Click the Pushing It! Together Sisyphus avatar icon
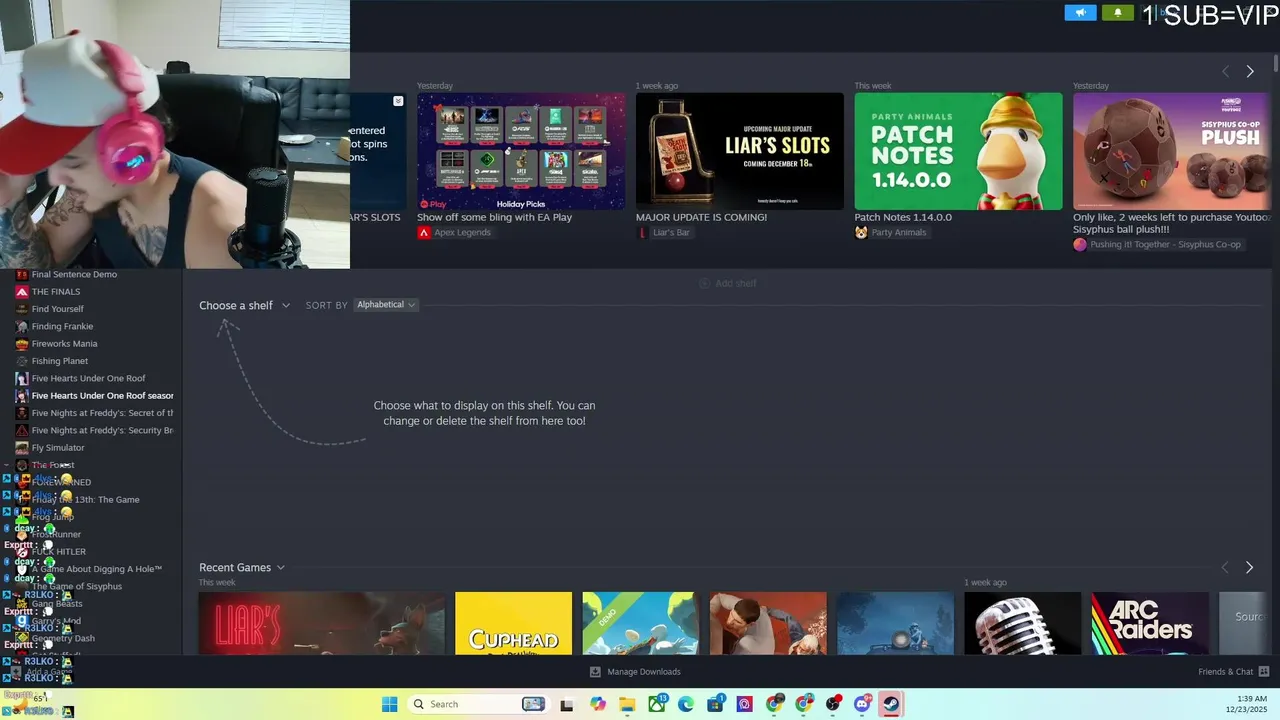The width and height of the screenshot is (1280, 720). tap(1080, 244)
